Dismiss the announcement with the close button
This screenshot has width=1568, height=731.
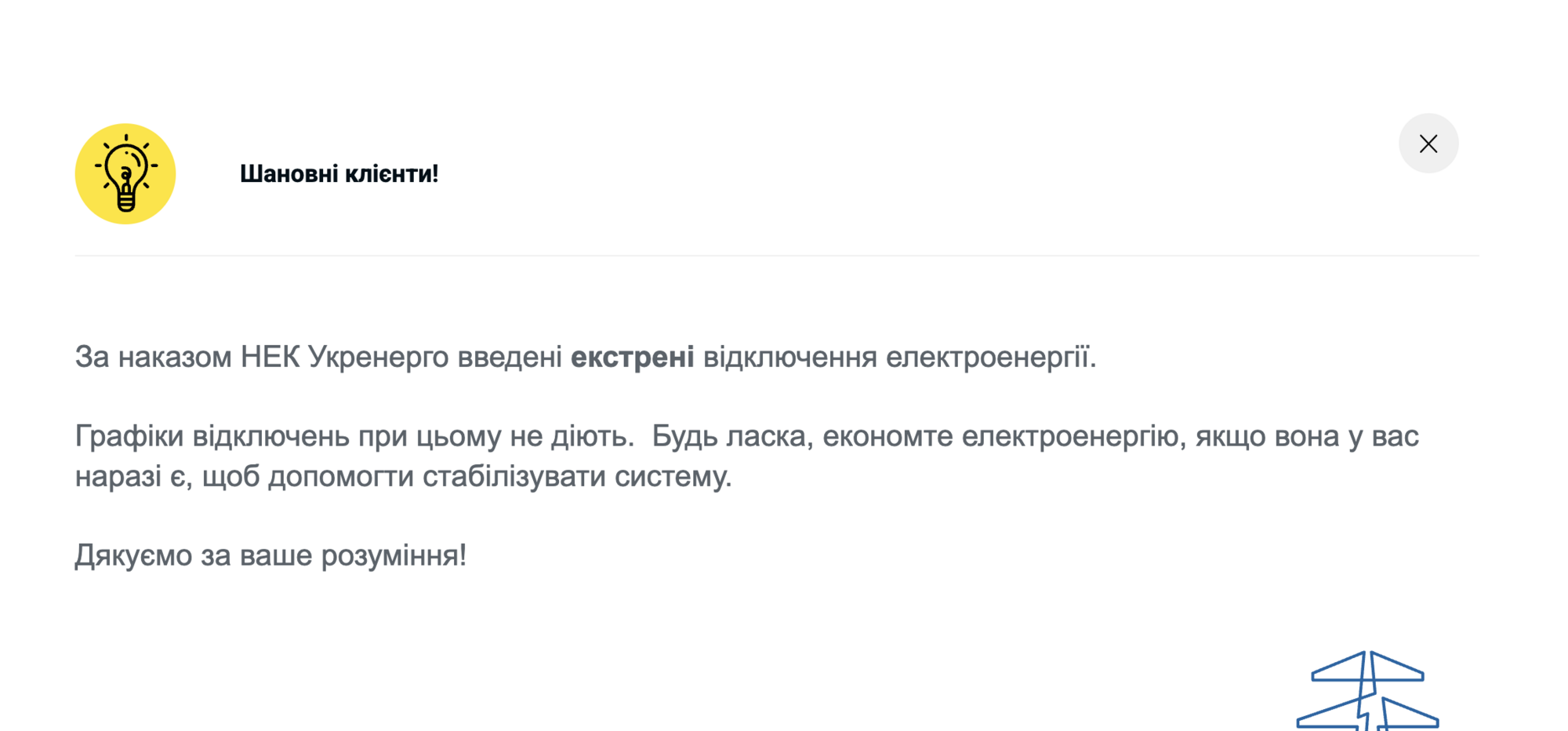coord(1428,144)
